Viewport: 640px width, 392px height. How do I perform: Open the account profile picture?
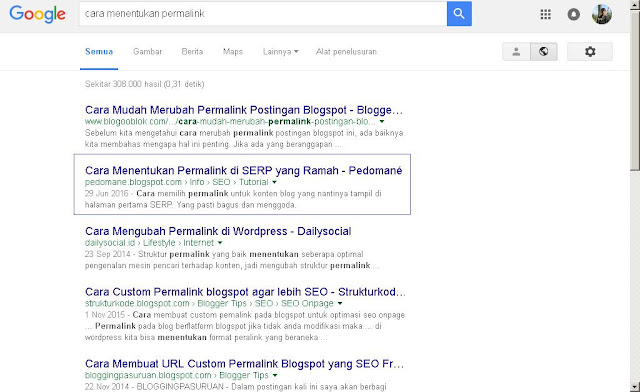tap(602, 14)
